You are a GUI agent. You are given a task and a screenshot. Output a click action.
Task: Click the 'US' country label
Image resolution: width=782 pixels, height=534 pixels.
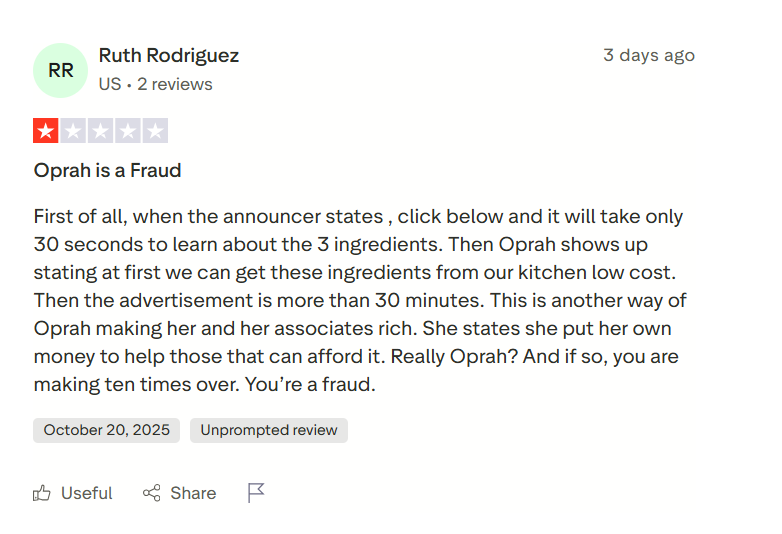[109, 84]
